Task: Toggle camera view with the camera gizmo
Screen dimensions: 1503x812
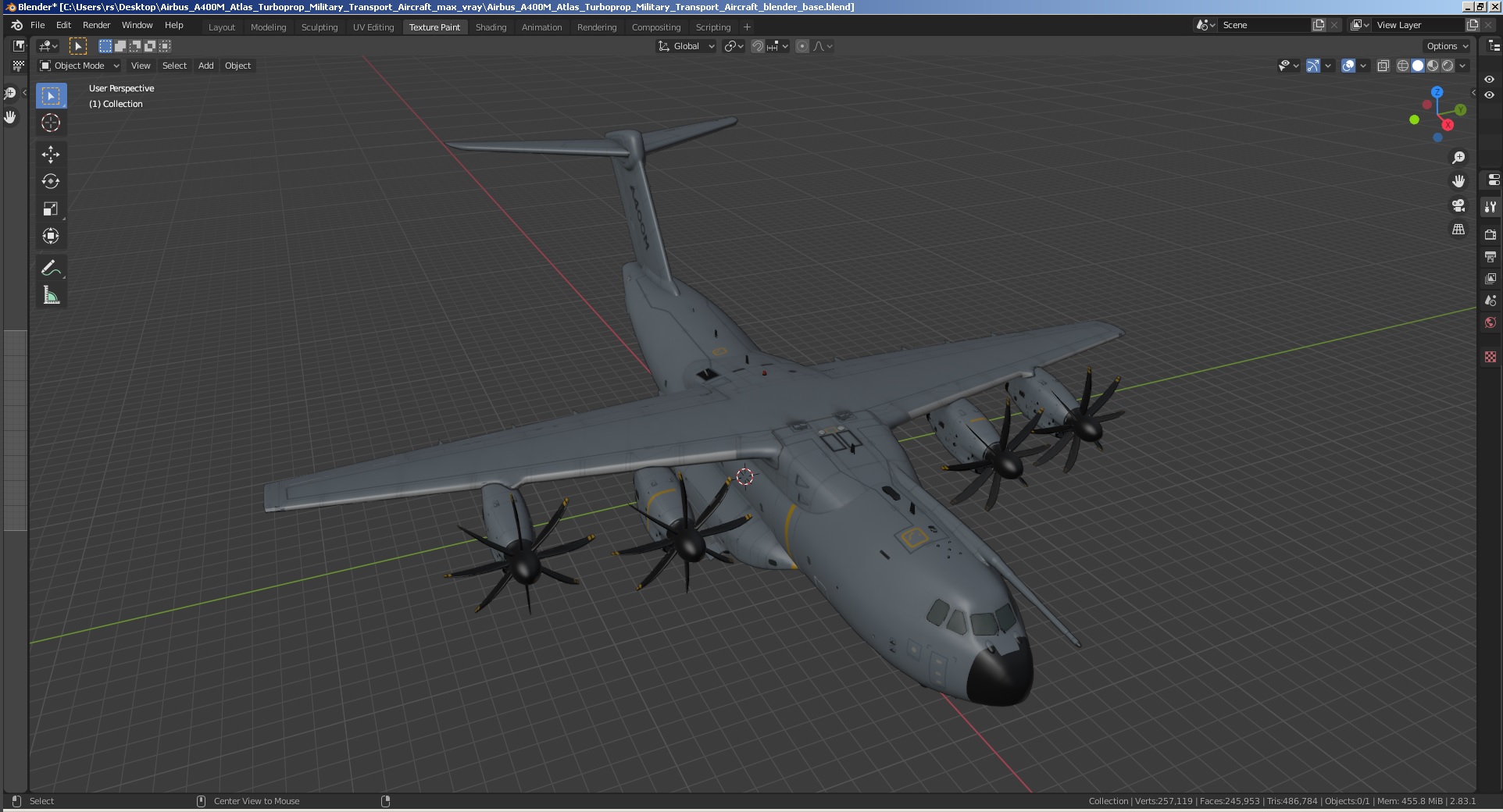Action: click(x=1458, y=205)
